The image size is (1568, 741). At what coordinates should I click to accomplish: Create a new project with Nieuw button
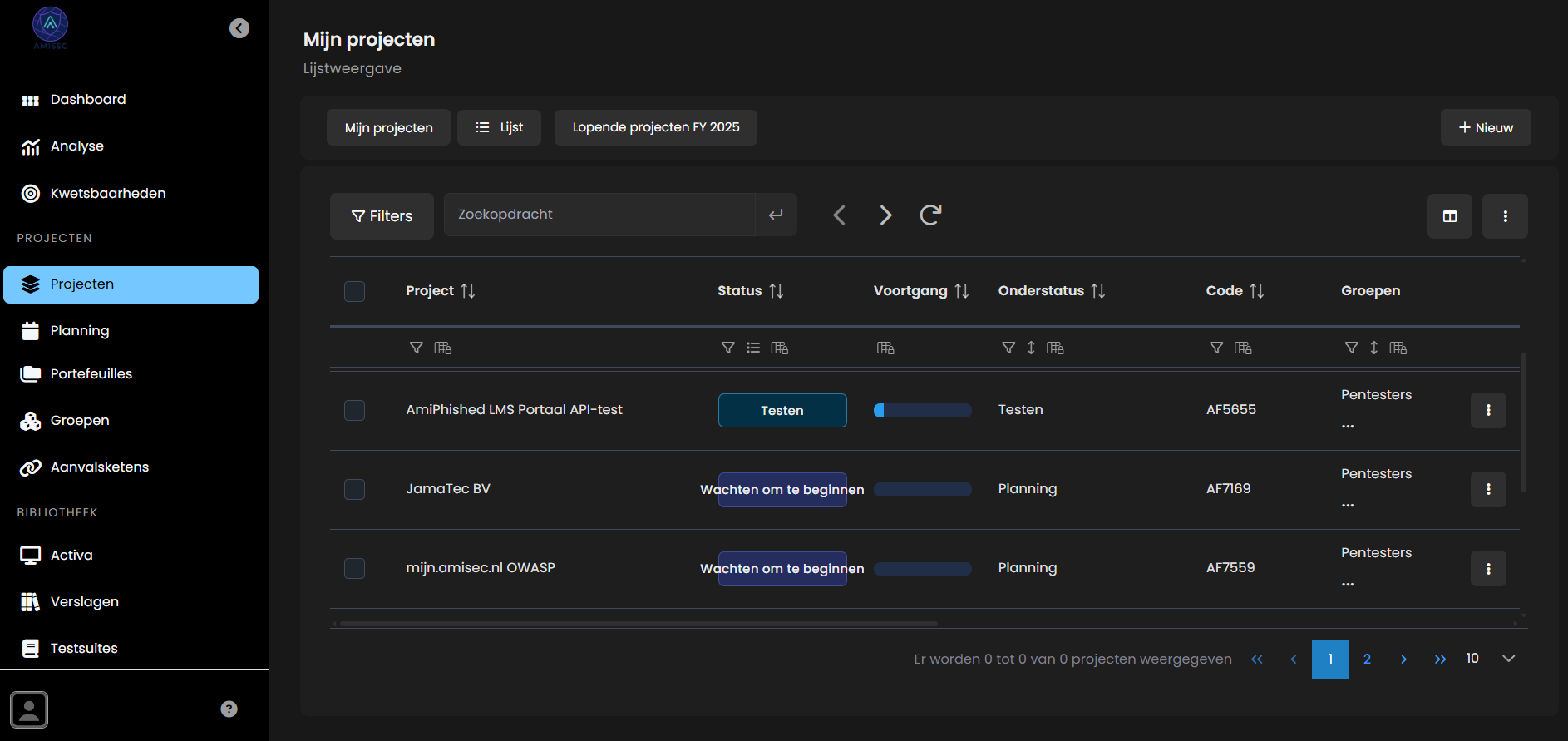tap(1485, 128)
